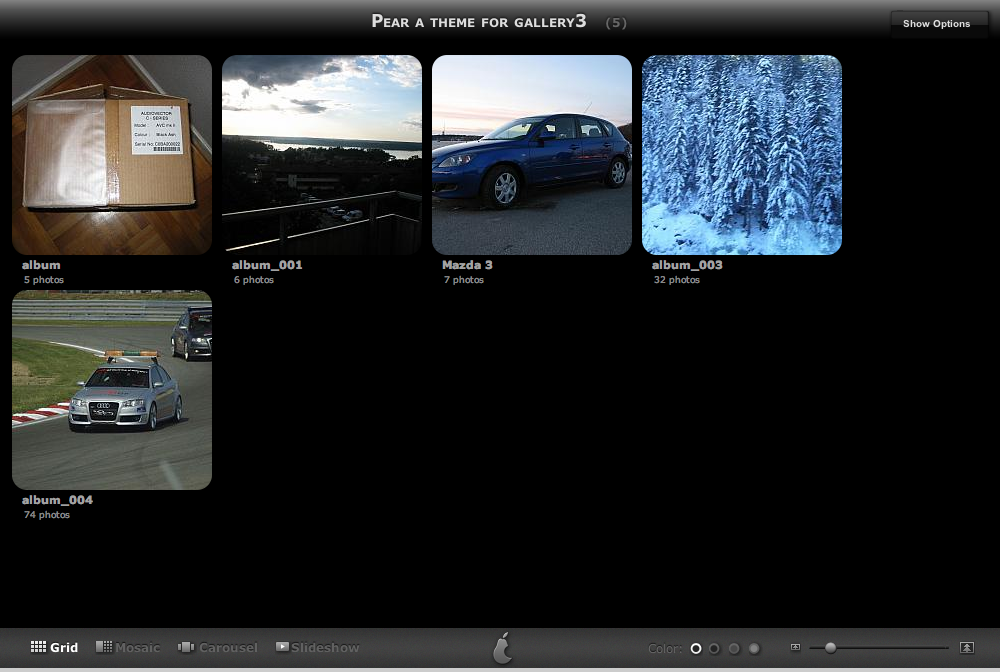
Task: Open the Mazda 3 album thumbnail
Action: (532, 155)
